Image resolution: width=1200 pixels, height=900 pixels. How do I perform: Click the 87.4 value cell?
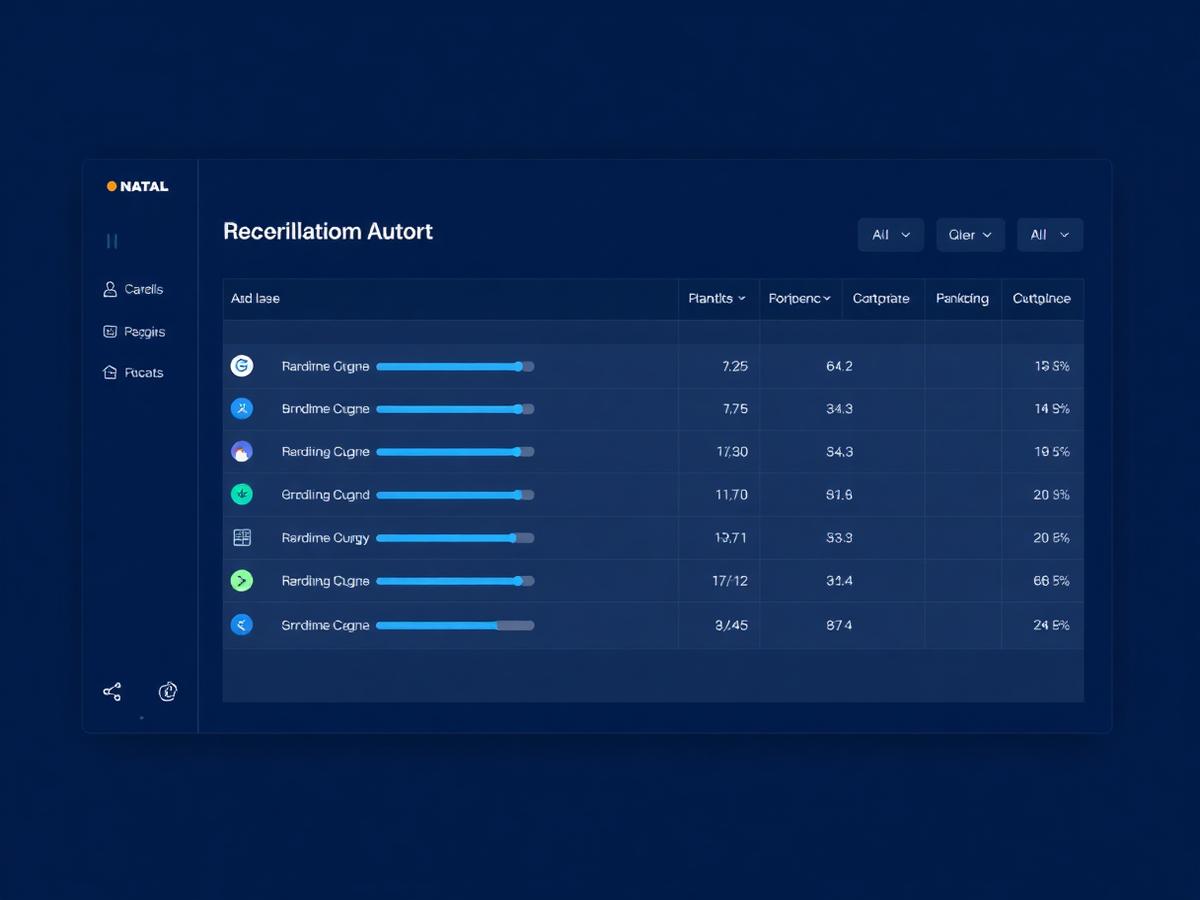tap(839, 625)
